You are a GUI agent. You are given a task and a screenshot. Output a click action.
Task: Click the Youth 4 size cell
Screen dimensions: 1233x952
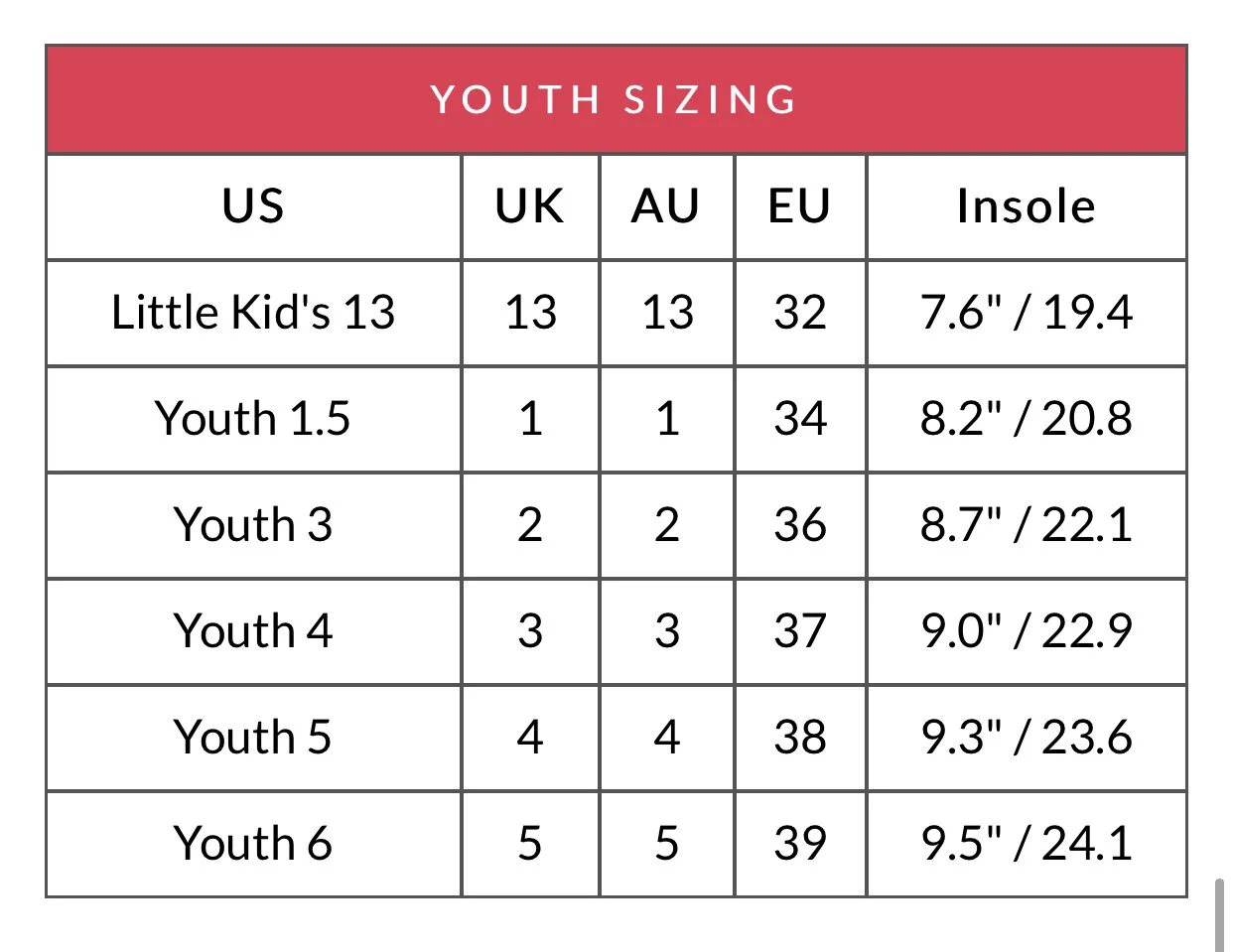(x=253, y=631)
